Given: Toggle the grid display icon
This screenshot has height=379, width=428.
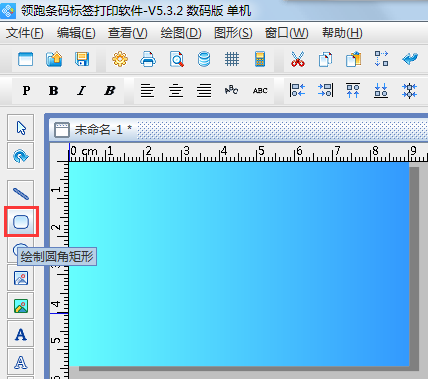Looking at the screenshot, I should pyautogui.click(x=232, y=59).
